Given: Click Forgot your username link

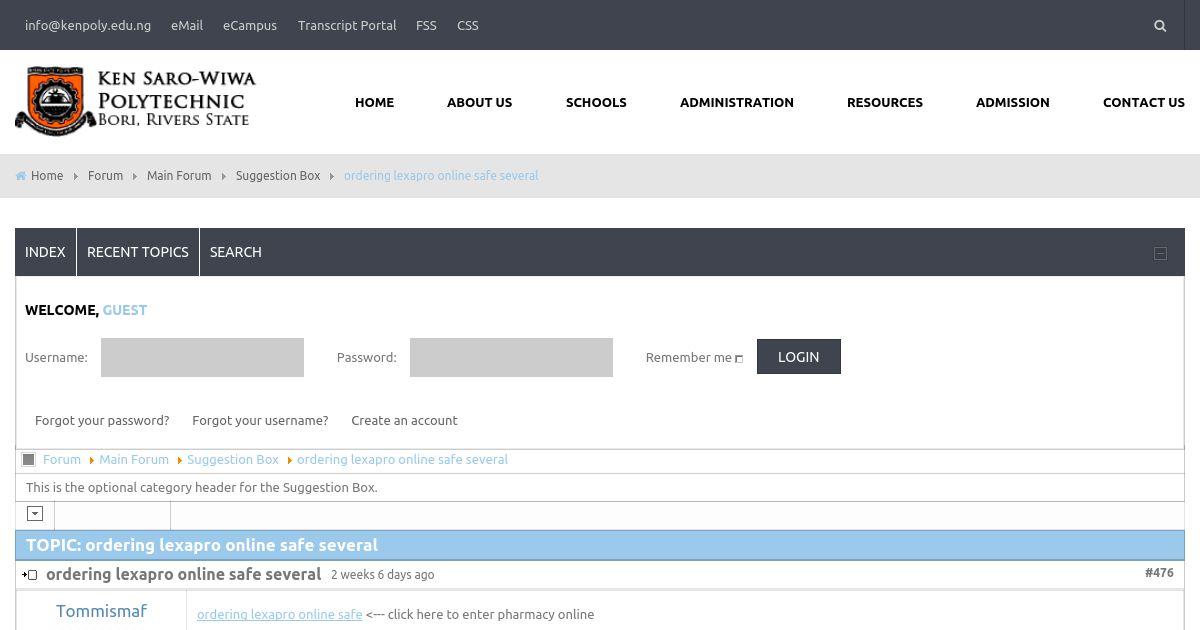Looking at the screenshot, I should [260, 421].
